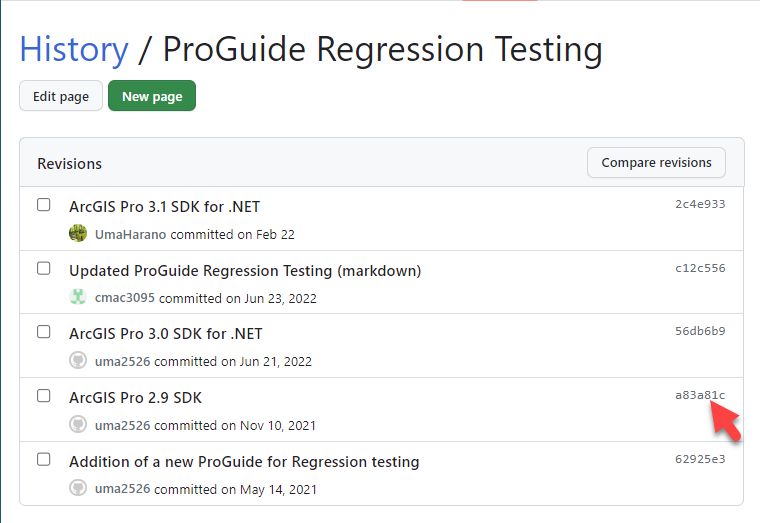Viewport: 760px width, 523px height.
Task: Open commit hash 62925e3
Action: (x=700, y=459)
